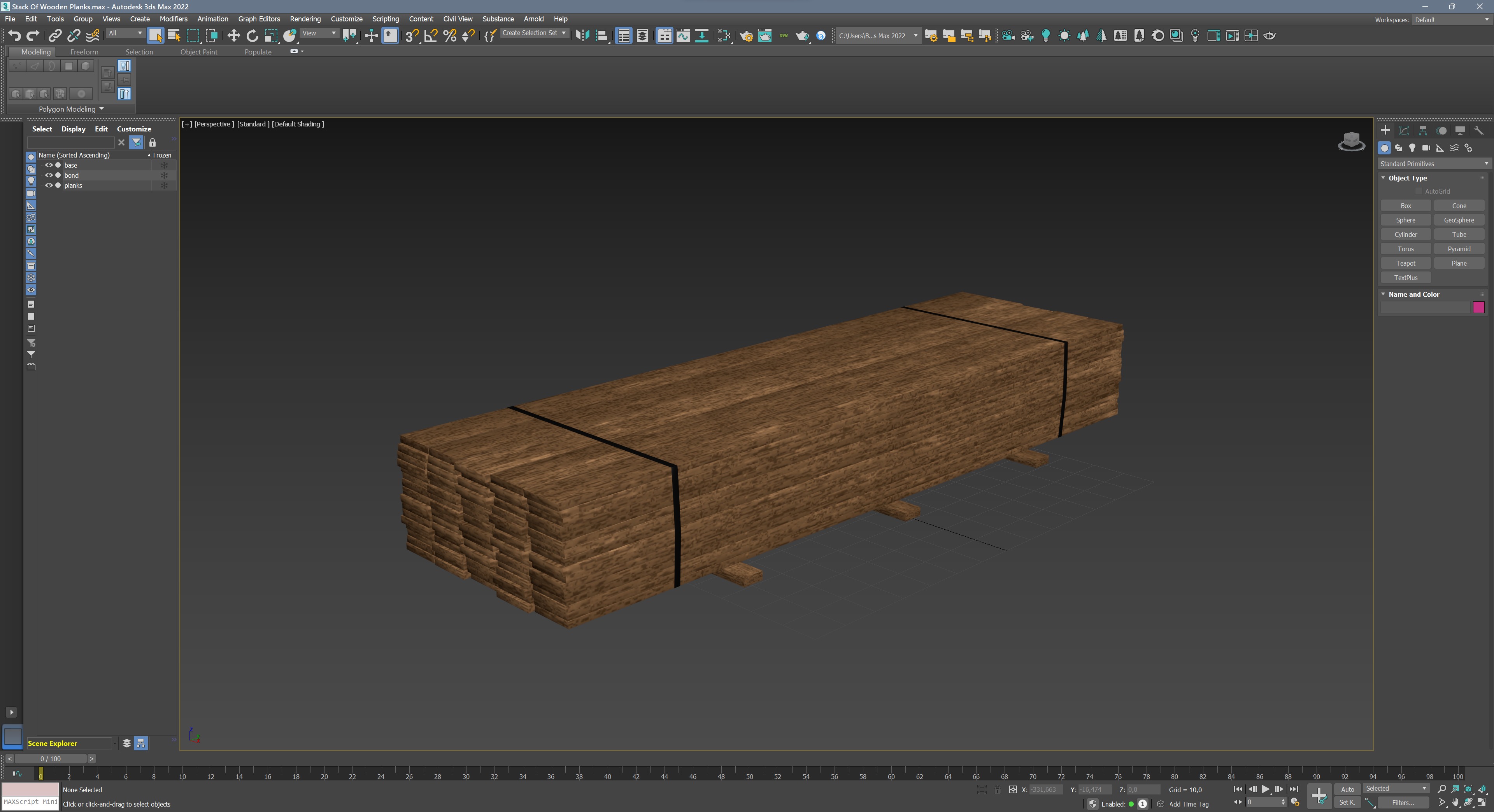The width and height of the screenshot is (1494, 812).
Task: Select the Select and Link tool
Action: 55,36
